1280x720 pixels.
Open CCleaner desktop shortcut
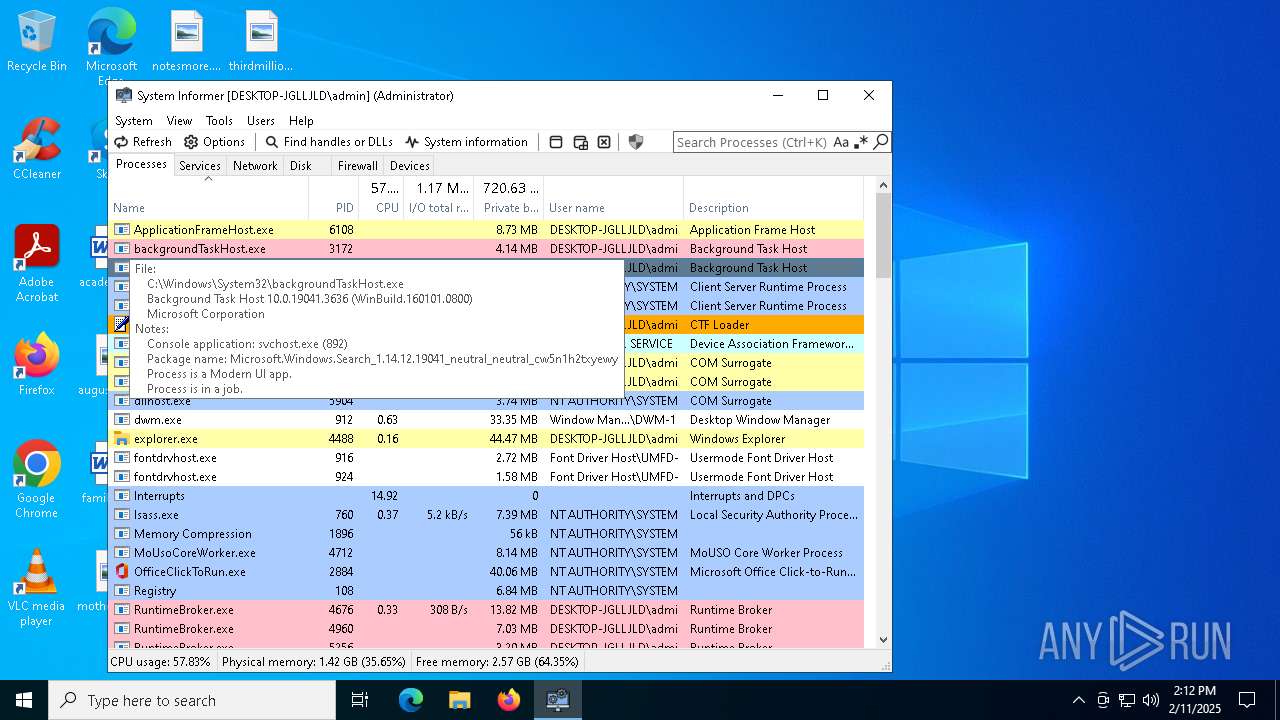(37, 150)
